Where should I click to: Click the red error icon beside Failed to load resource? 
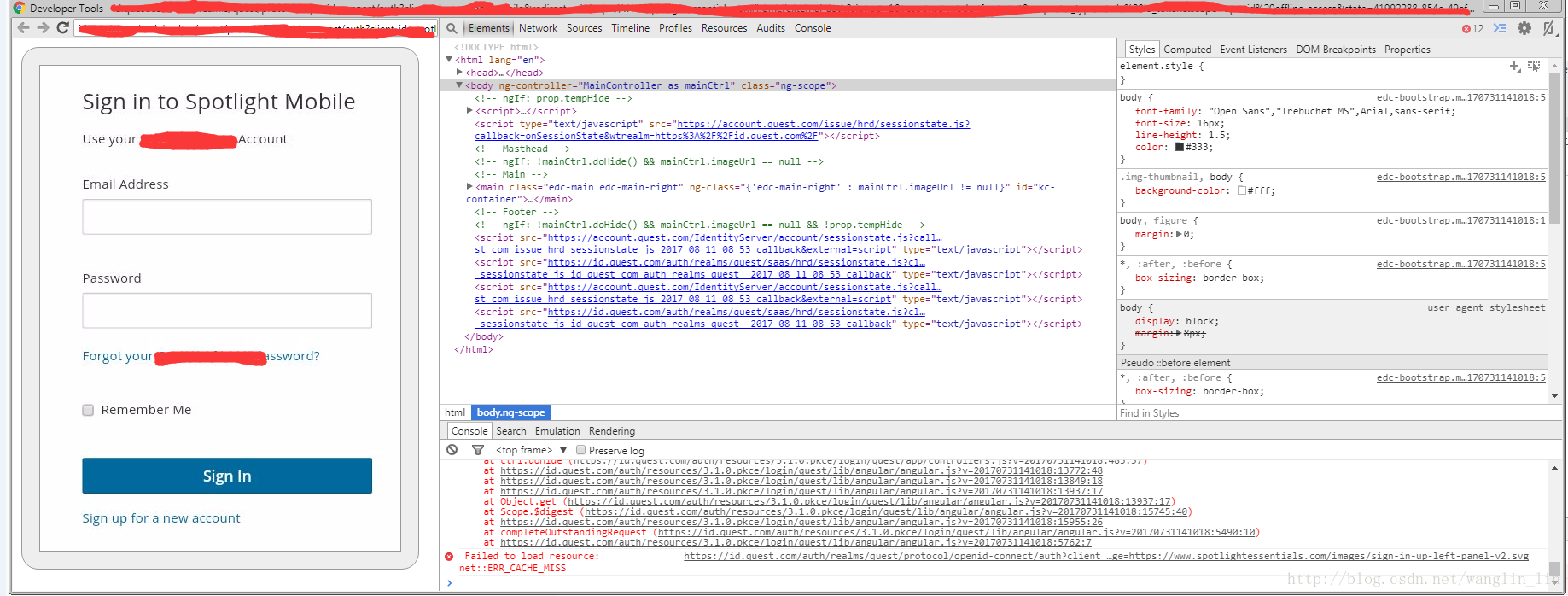coord(449,557)
